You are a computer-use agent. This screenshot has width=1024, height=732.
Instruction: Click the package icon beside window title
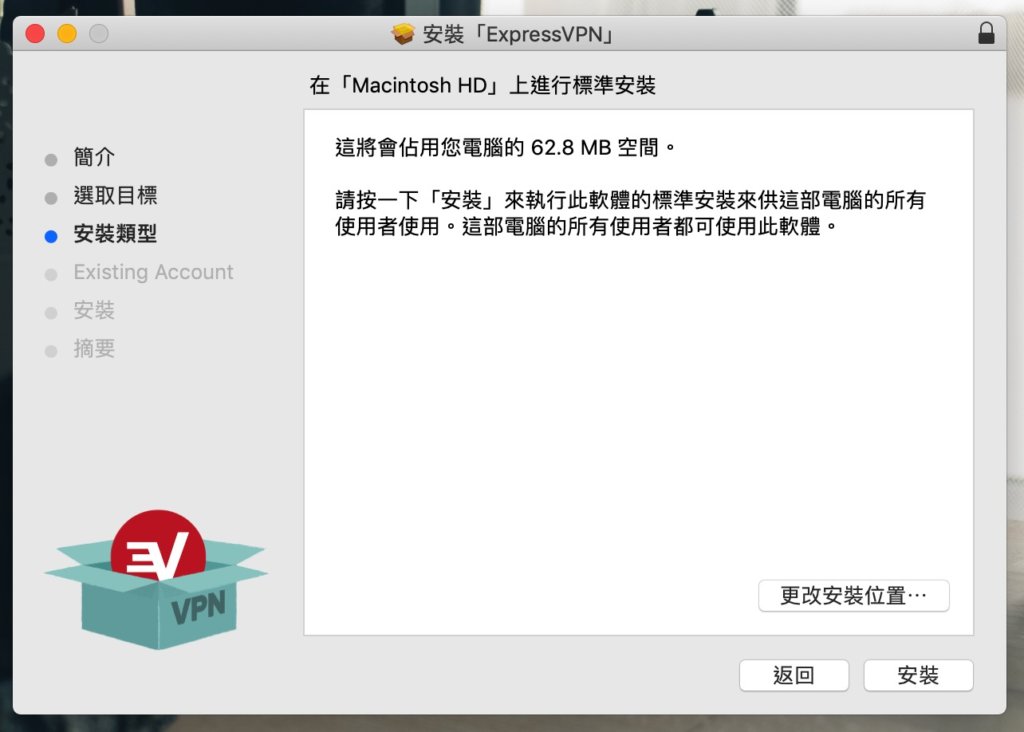[403, 34]
